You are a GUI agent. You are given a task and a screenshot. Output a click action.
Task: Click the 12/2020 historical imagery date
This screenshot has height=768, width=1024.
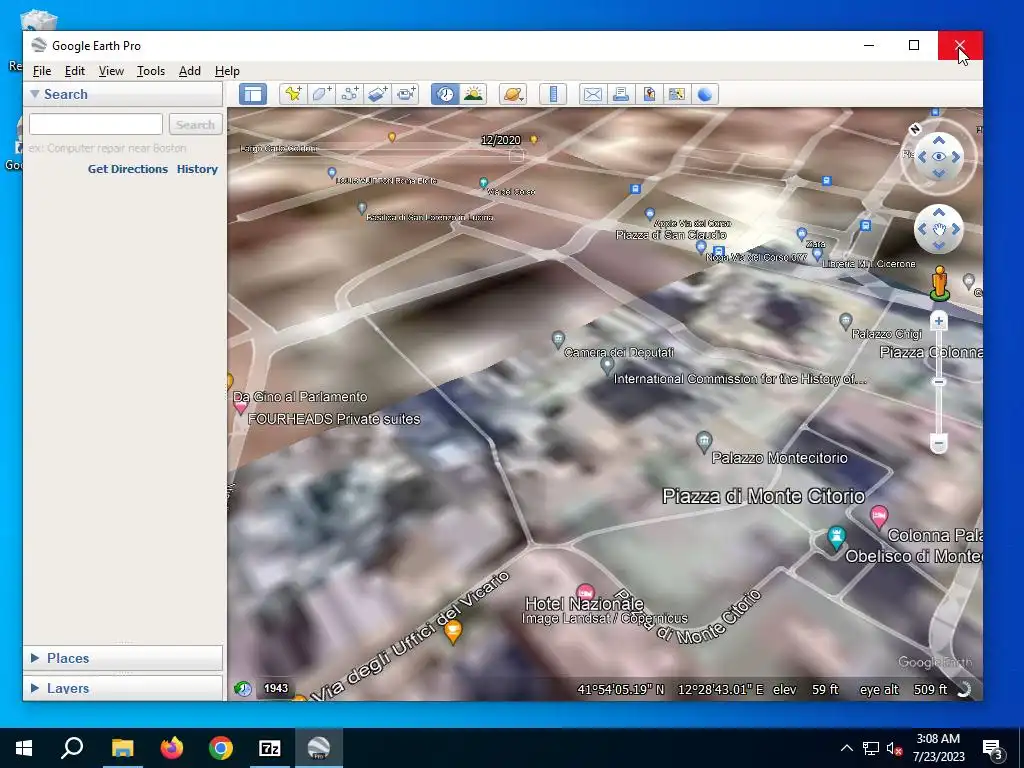click(501, 140)
